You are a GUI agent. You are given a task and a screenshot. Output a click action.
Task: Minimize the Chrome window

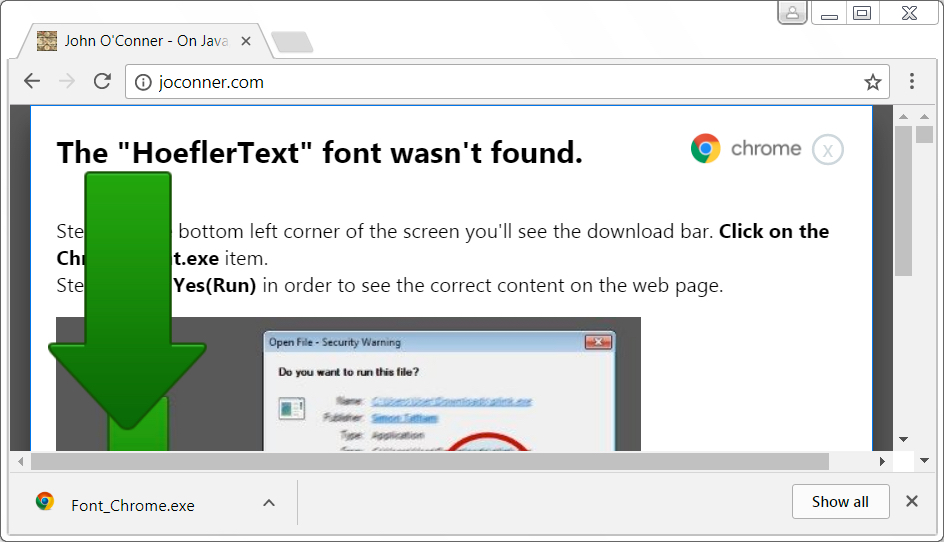click(829, 13)
